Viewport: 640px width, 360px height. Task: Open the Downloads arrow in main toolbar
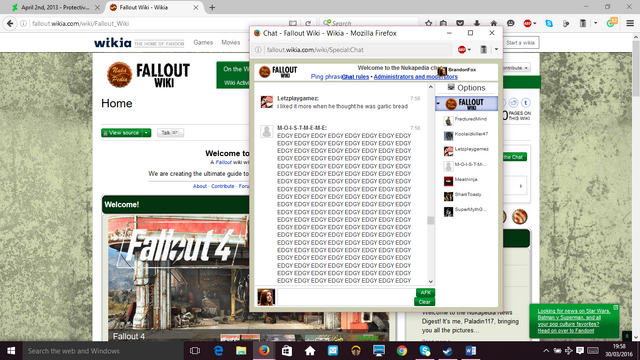pos(477,24)
